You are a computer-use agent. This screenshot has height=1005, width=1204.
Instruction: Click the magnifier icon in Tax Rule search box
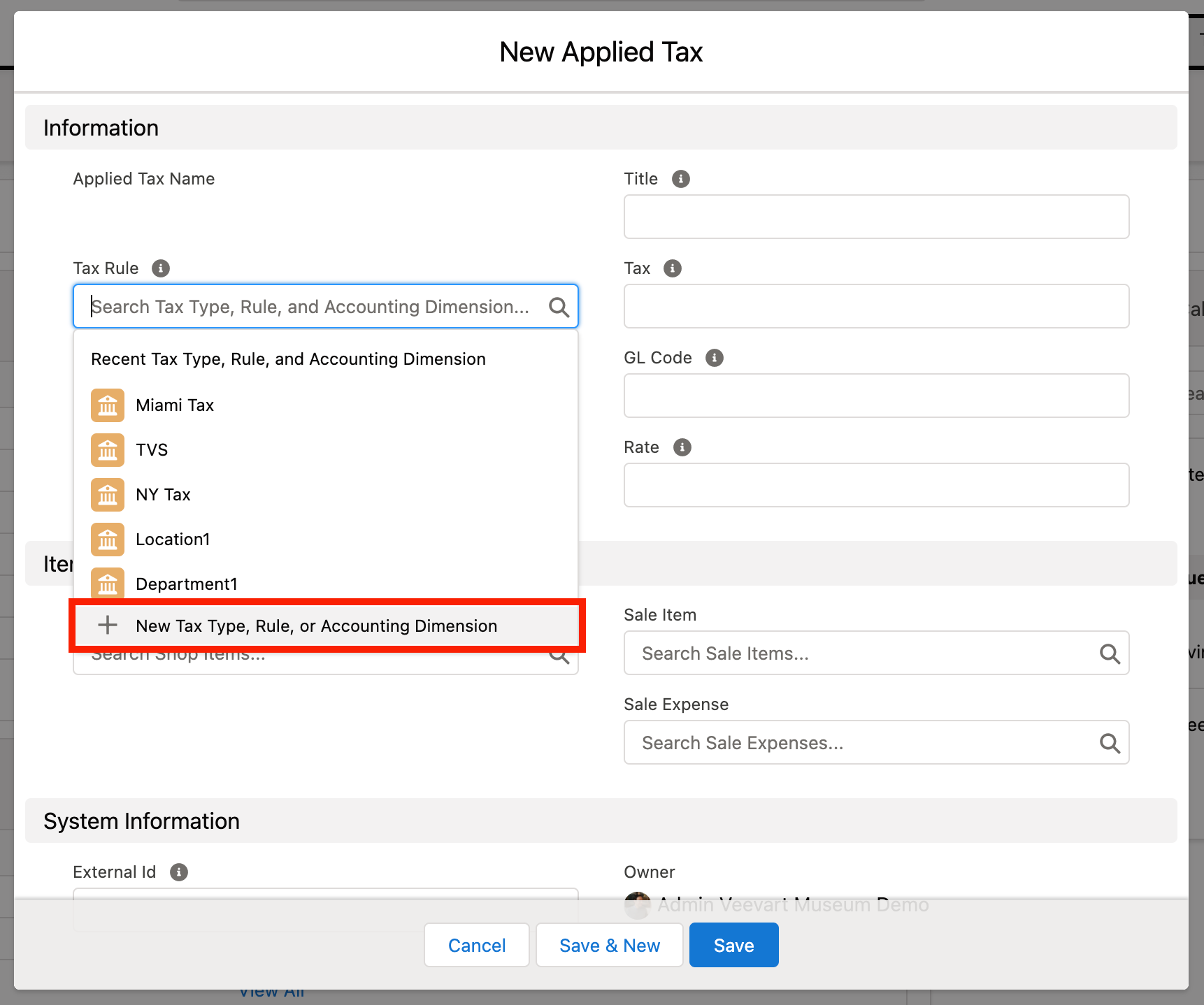pos(559,306)
